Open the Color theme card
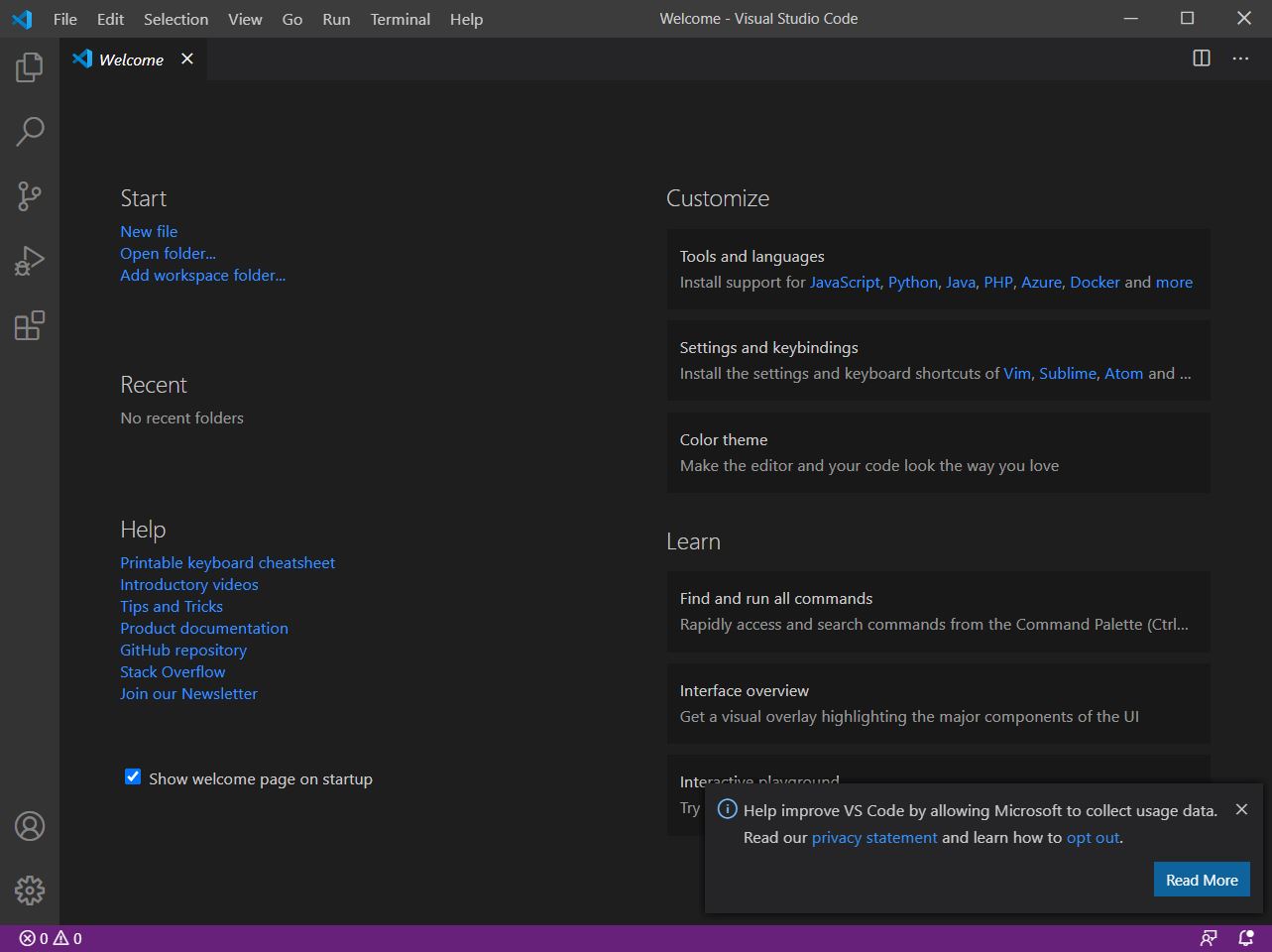 939,452
